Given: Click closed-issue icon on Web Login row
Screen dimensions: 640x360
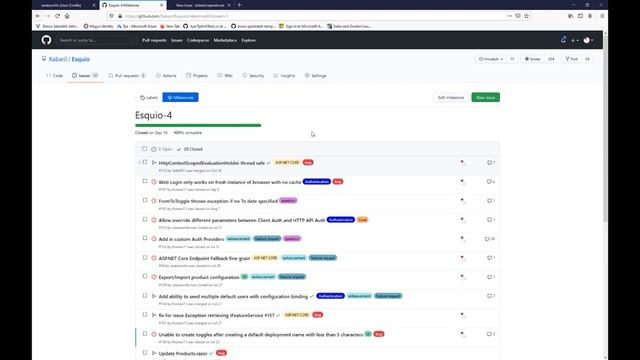Looking at the screenshot, I should (154, 182).
